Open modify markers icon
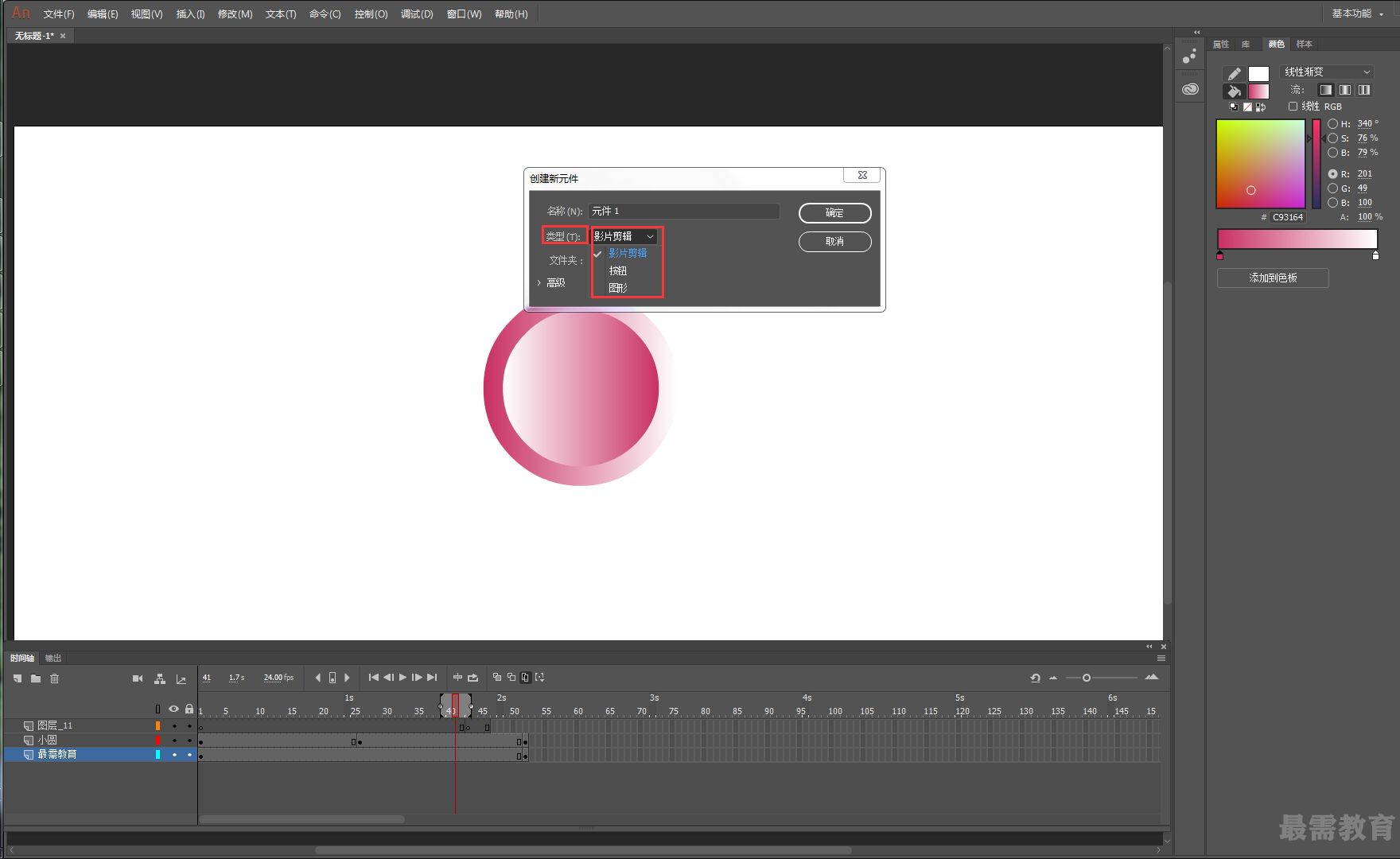 [x=540, y=678]
